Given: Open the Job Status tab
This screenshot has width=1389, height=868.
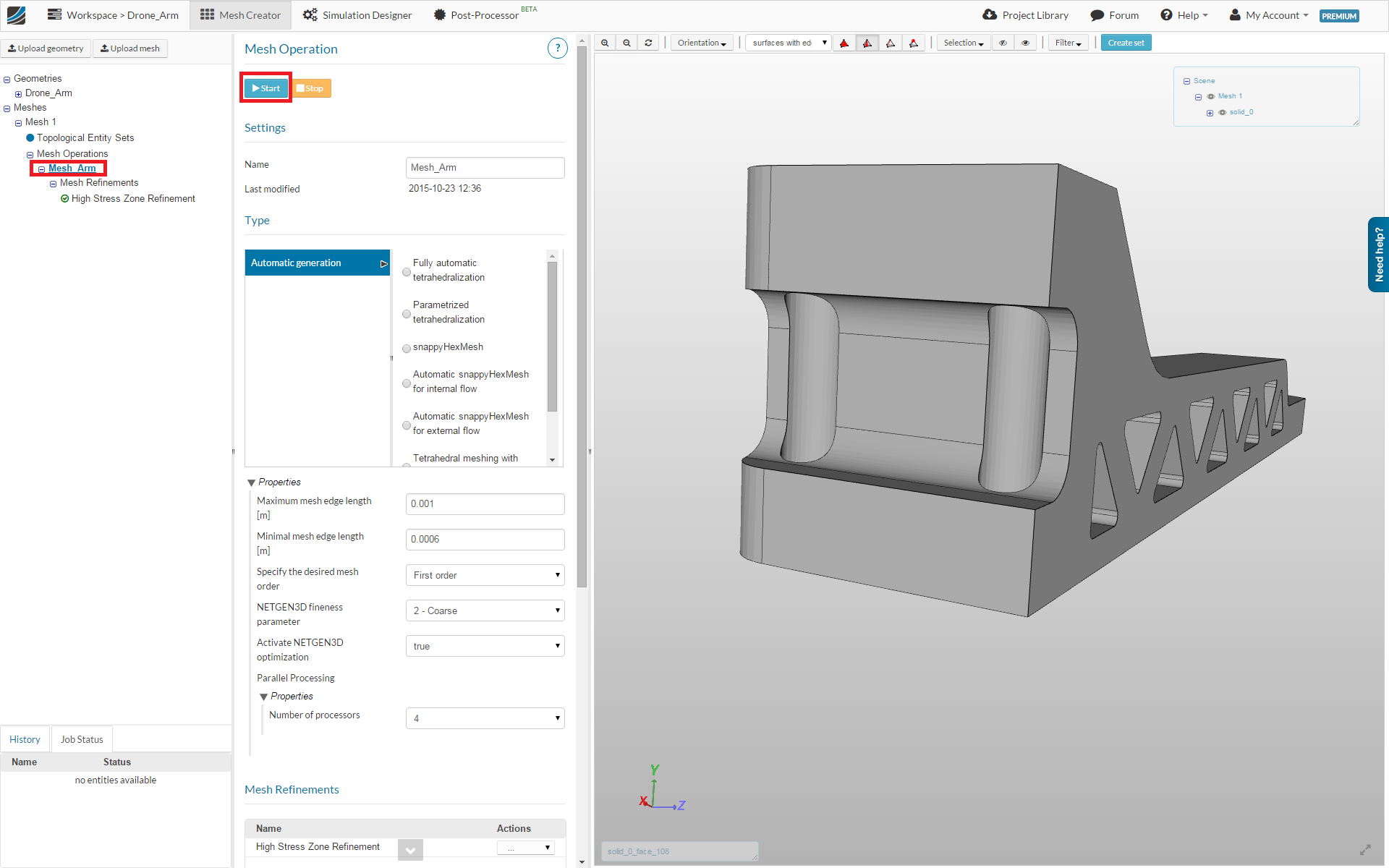Looking at the screenshot, I should click(82, 739).
